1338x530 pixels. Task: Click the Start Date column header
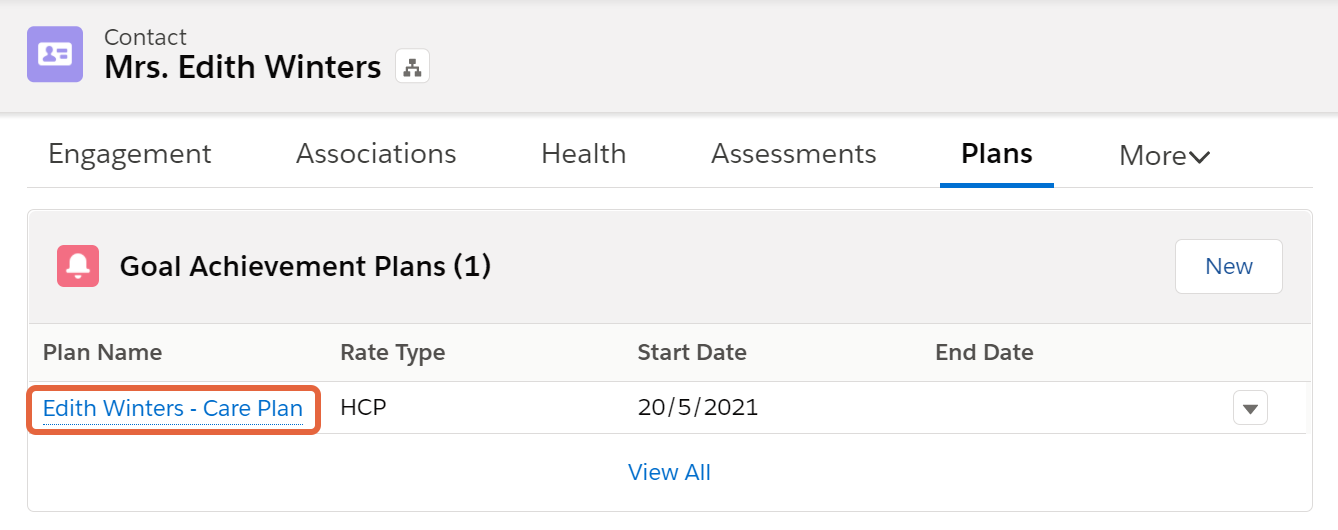[x=692, y=352]
